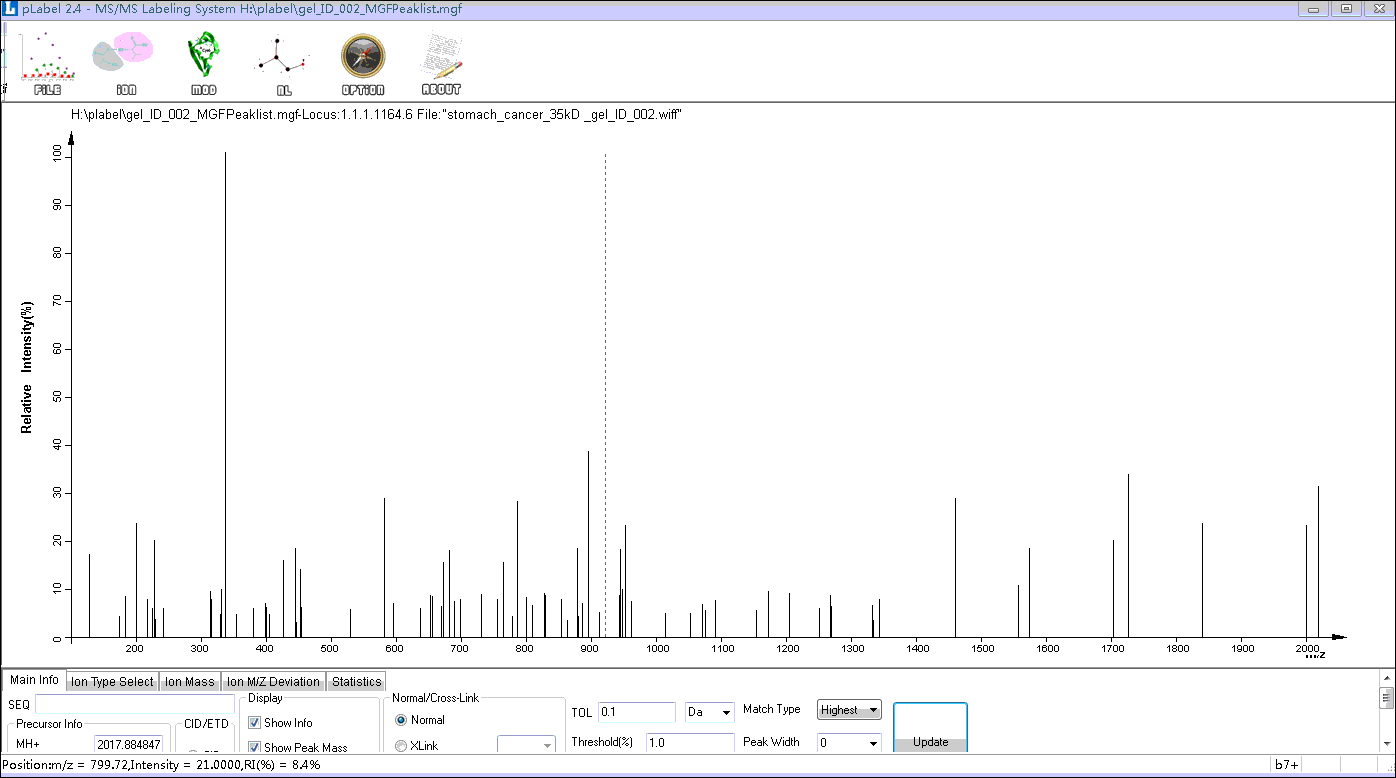1396x778 pixels.
Task: Maximize the pLabel window
Action: [x=1346, y=9]
